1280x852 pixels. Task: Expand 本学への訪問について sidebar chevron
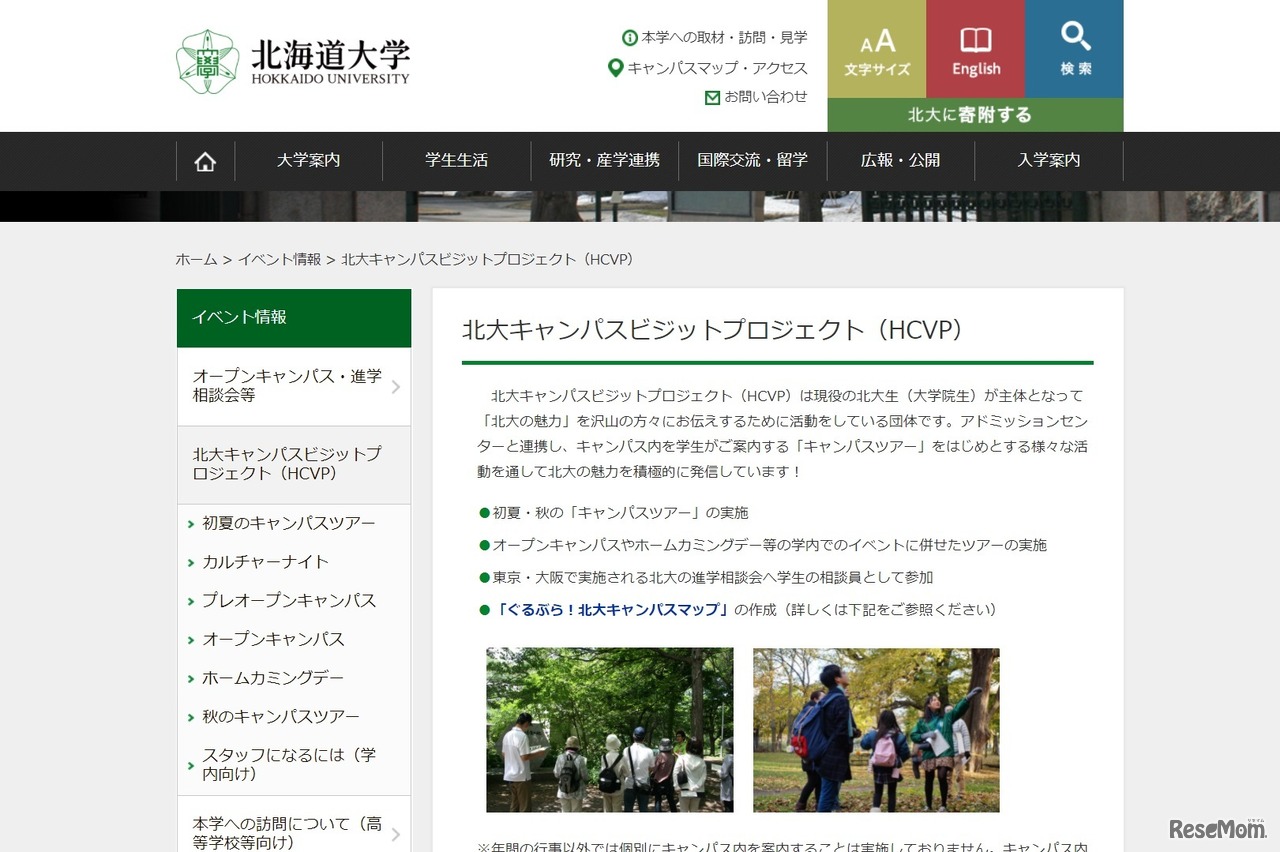(396, 833)
